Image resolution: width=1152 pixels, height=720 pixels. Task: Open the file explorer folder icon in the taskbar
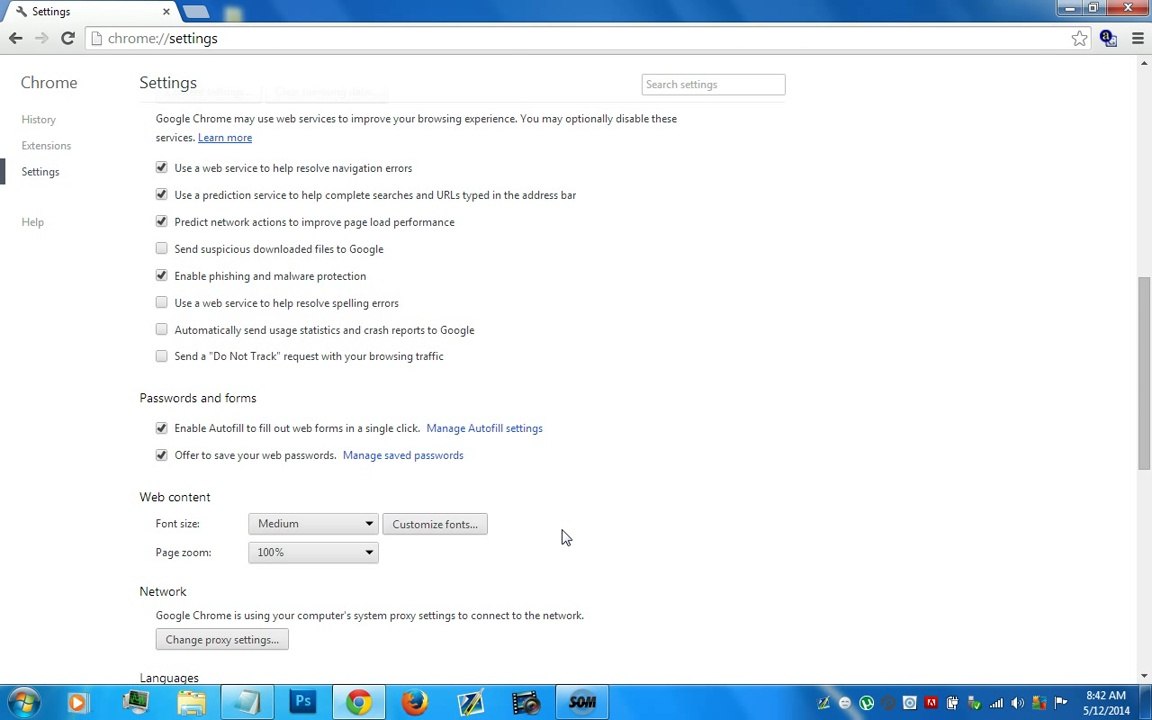[x=191, y=702]
